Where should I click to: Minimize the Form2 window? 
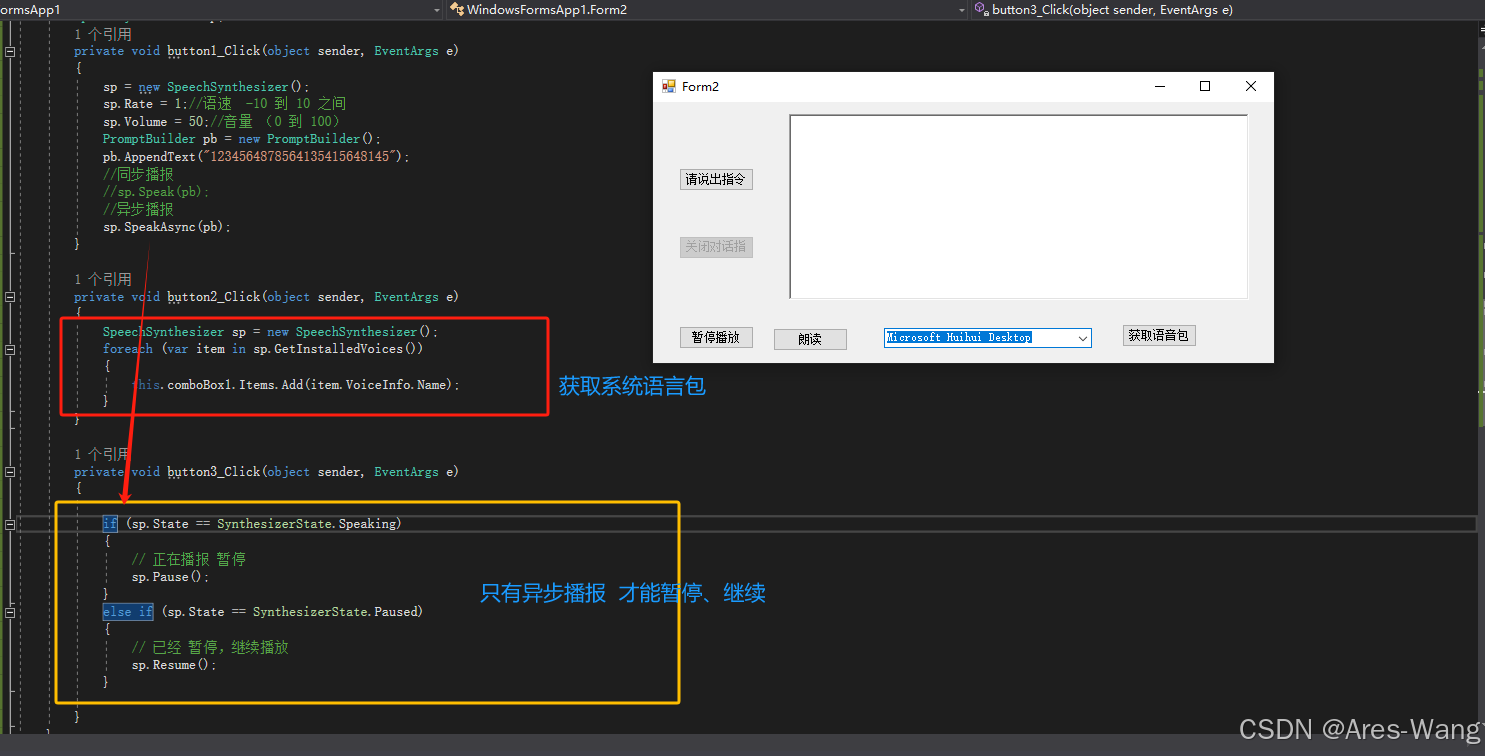click(x=1160, y=87)
